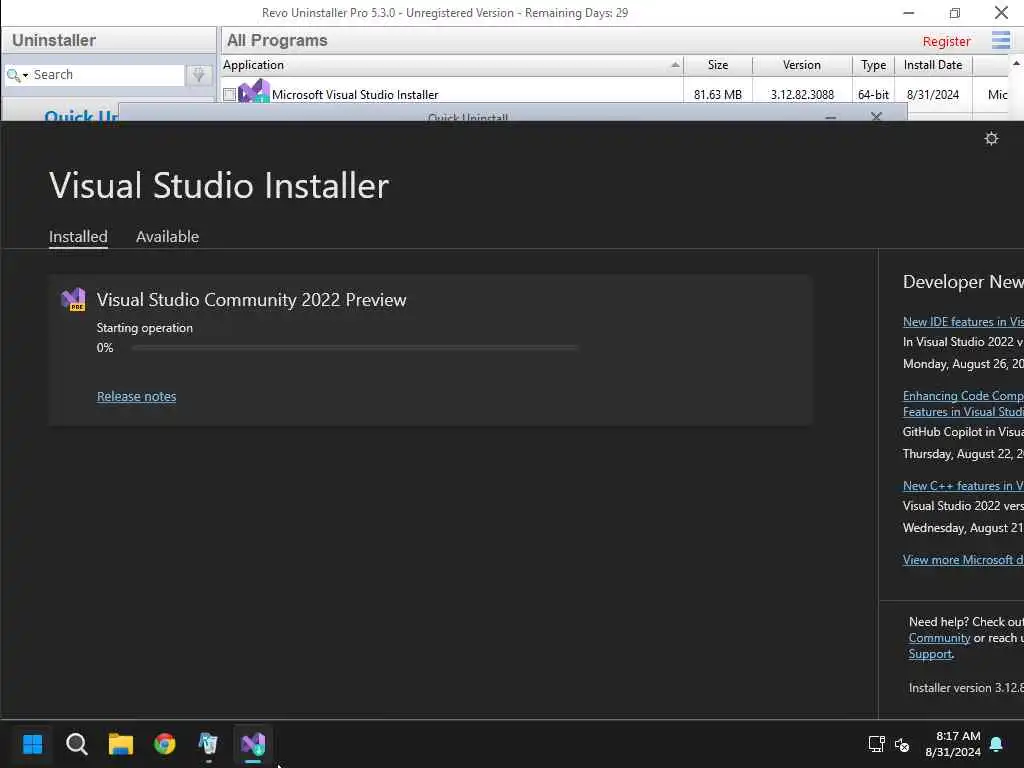Switch to the Installed tab
This screenshot has width=1024, height=768.
click(x=78, y=236)
